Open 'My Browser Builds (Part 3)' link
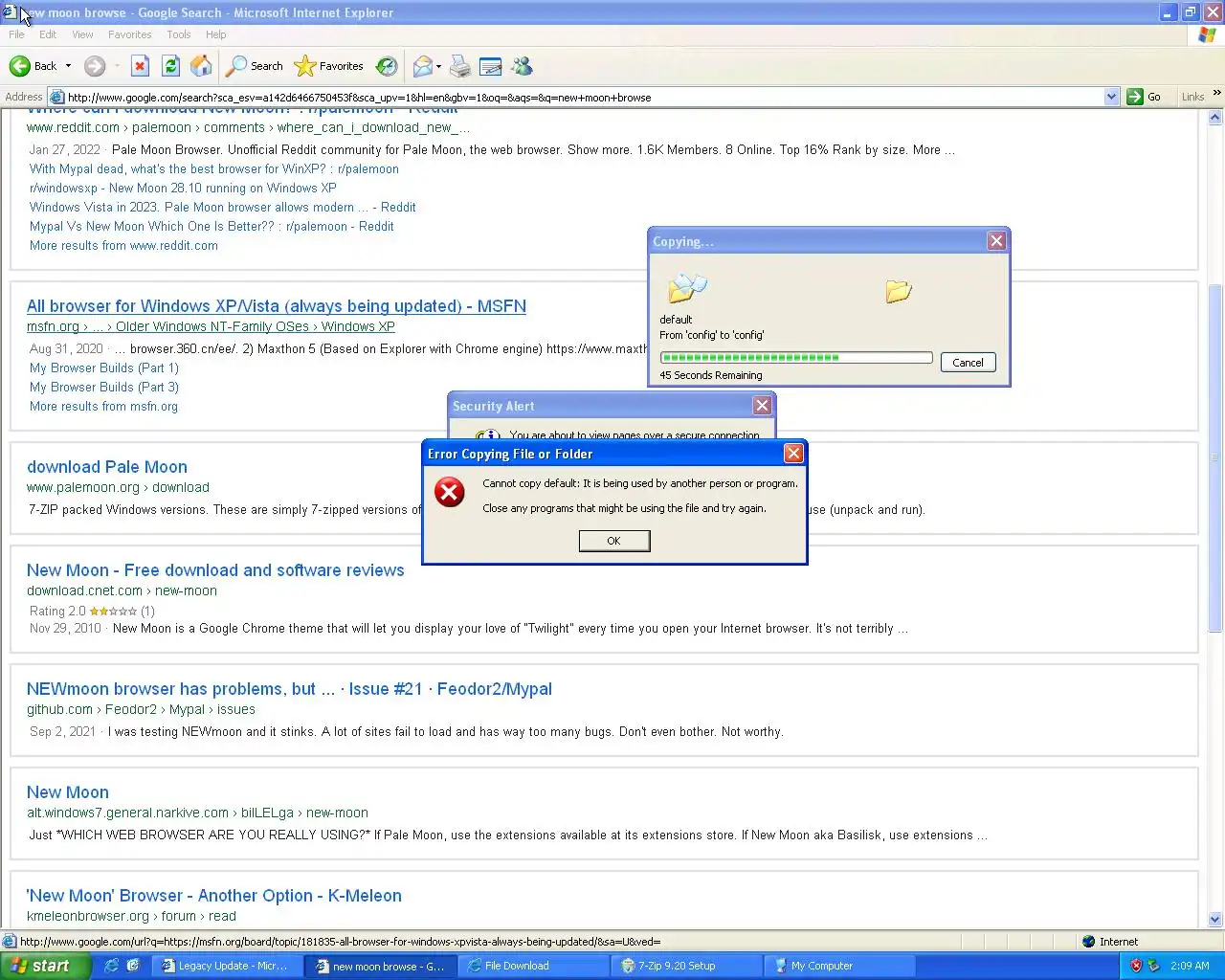Screen dimensions: 1225x980 coord(104,387)
